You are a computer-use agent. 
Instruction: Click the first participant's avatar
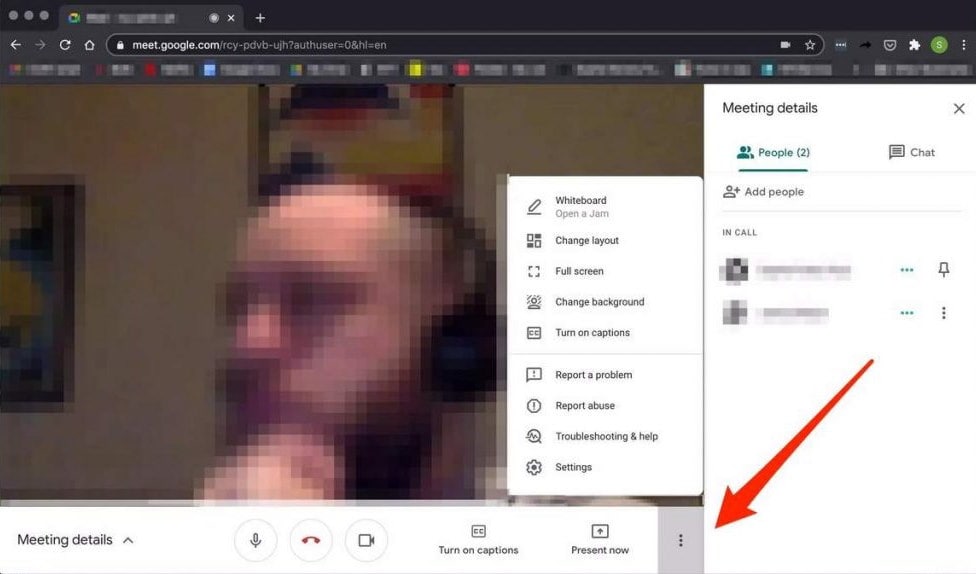pos(735,270)
